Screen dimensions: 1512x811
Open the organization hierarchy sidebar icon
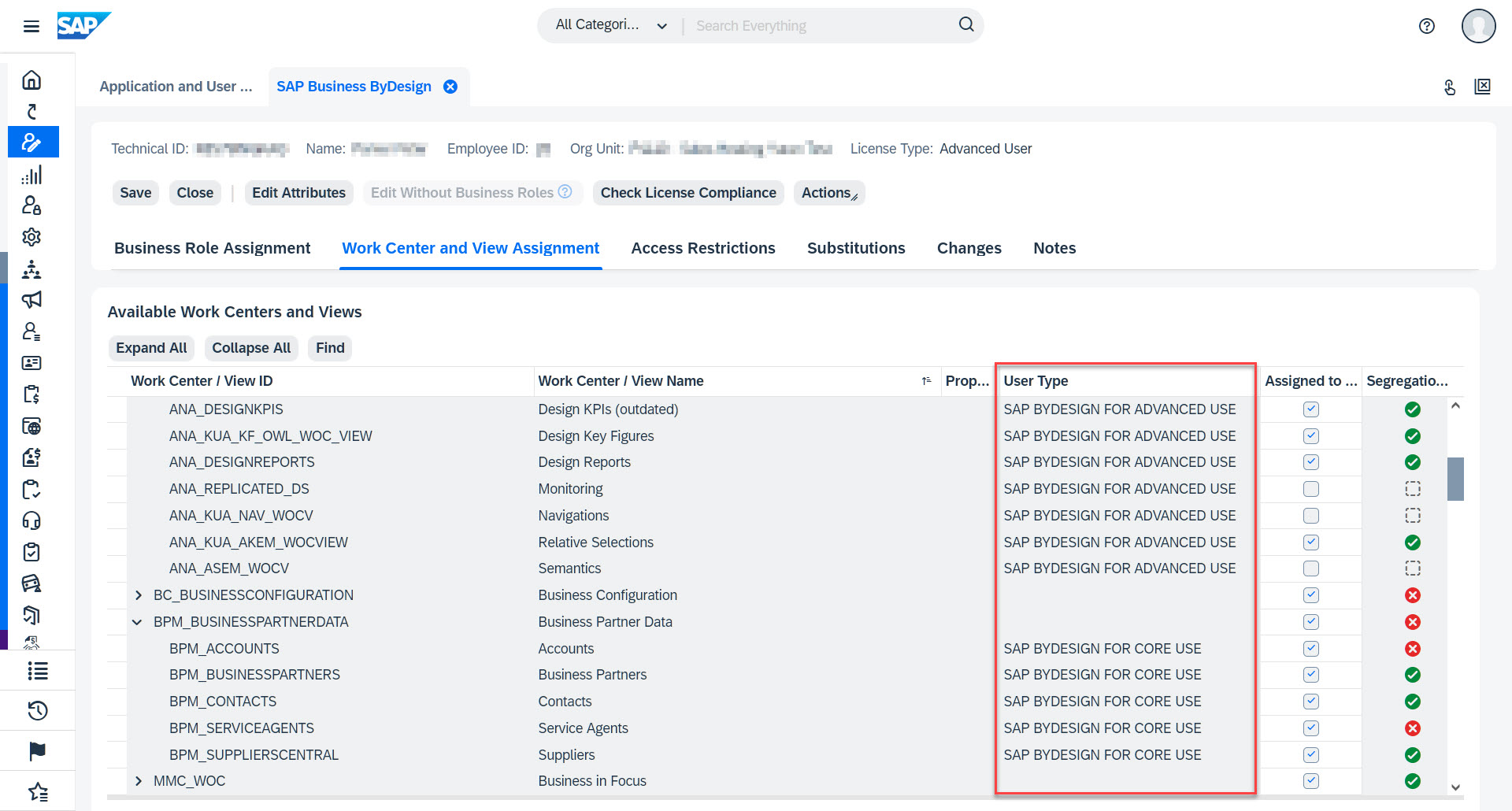click(x=31, y=268)
